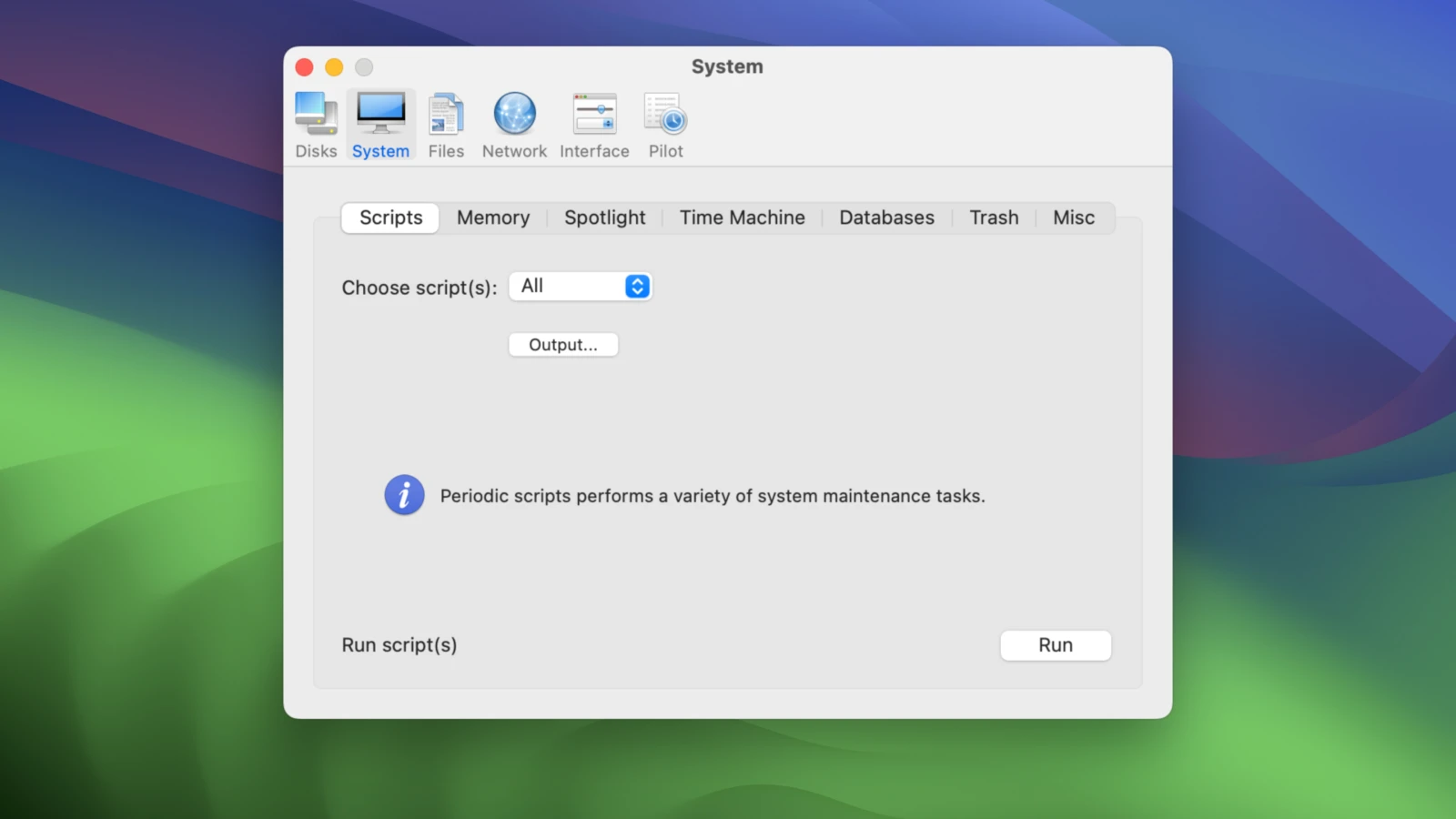Screen dimensions: 1456x819
Task: Select the Time Machine tab
Action: pos(742,217)
